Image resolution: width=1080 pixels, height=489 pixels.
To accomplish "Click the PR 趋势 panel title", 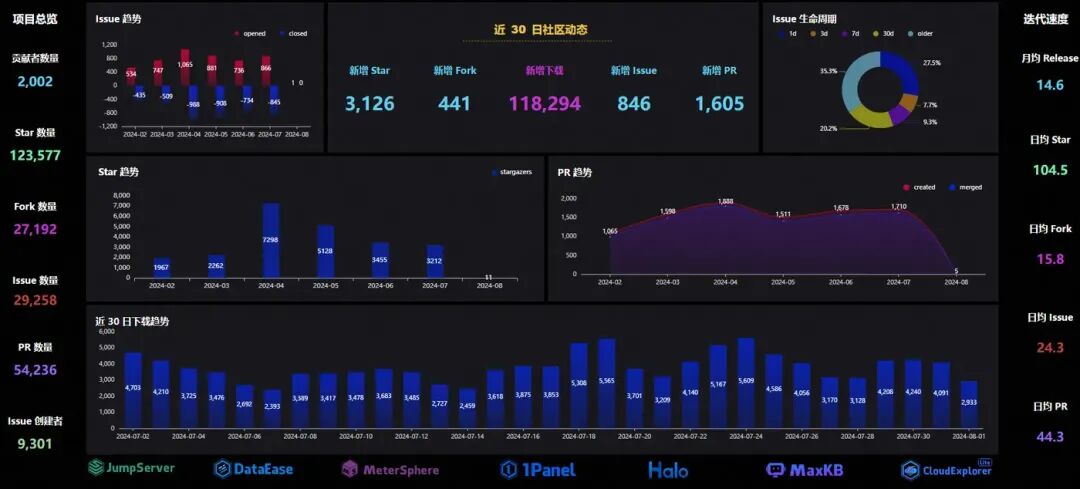I will pyautogui.click(x=574, y=172).
